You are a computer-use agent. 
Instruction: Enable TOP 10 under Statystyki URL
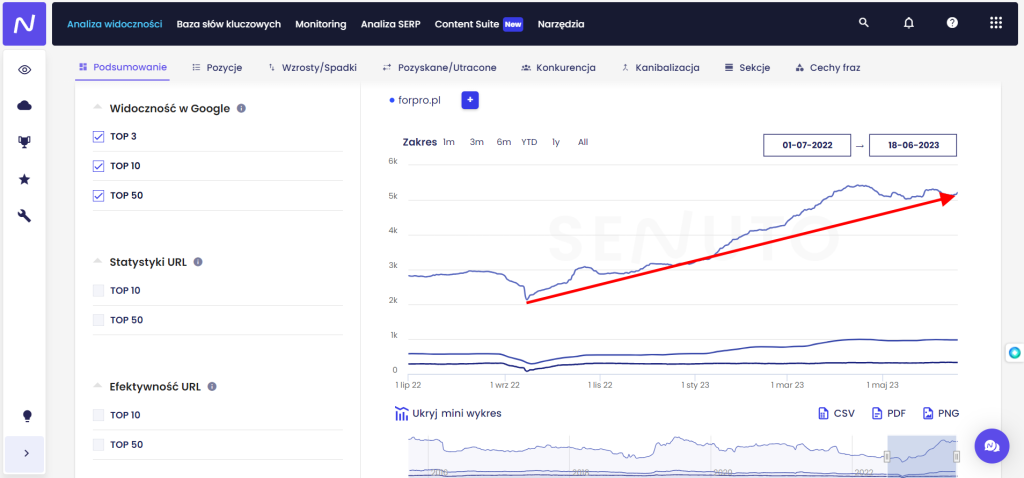click(x=98, y=290)
